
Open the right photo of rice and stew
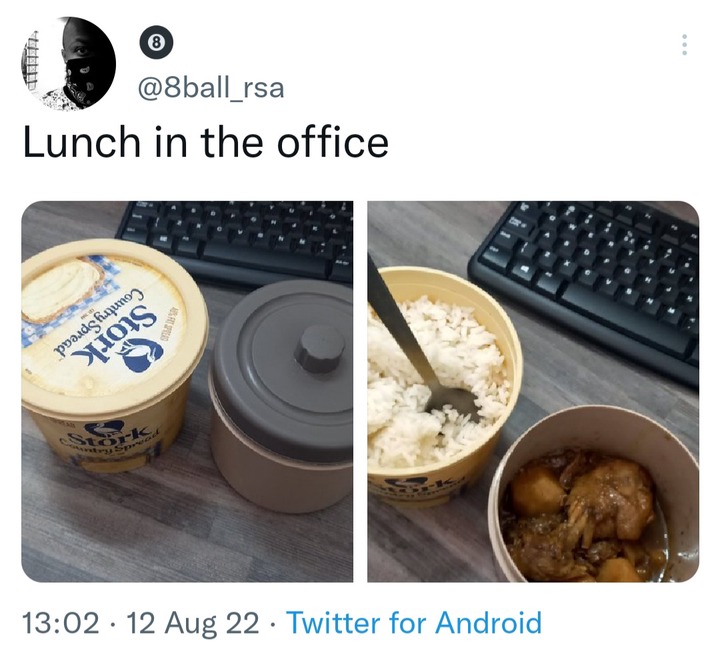pos(533,391)
